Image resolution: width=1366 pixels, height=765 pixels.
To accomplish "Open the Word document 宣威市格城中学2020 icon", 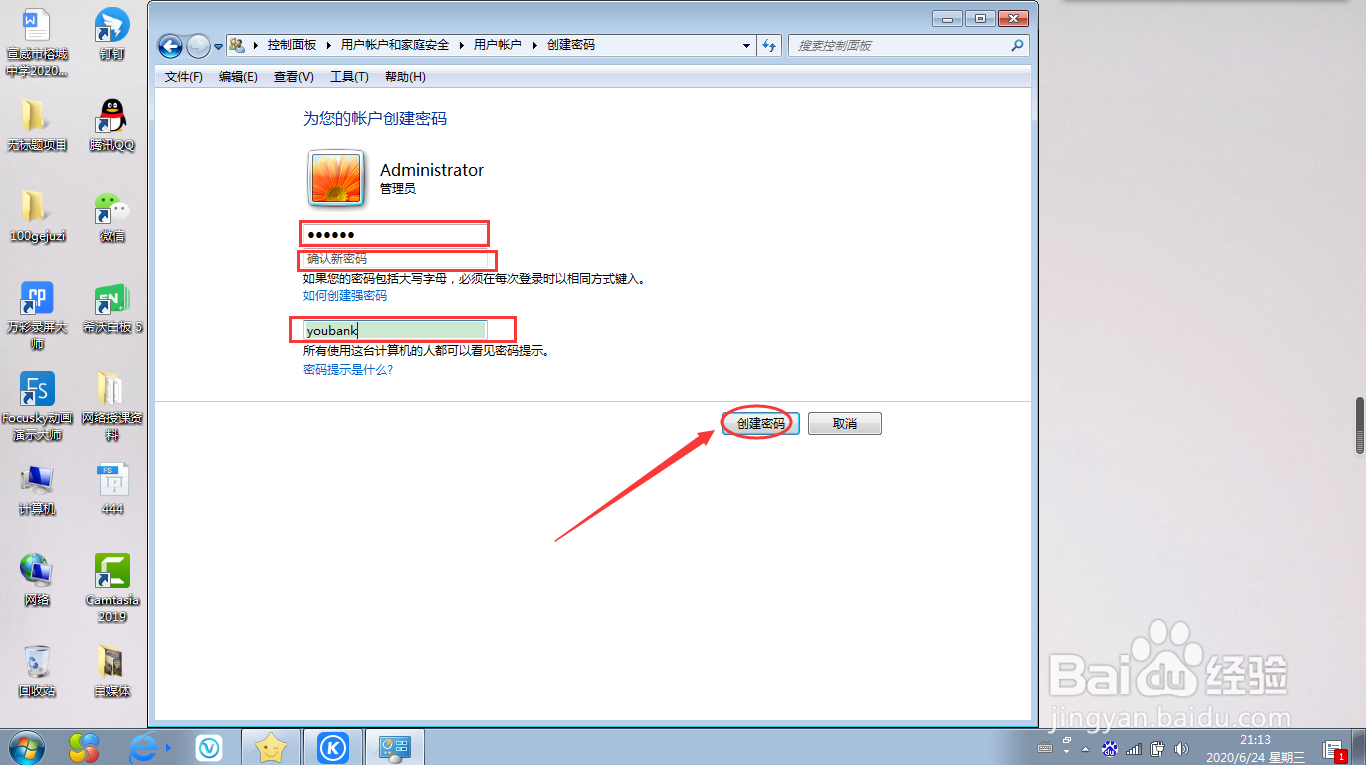I will 37,43.
